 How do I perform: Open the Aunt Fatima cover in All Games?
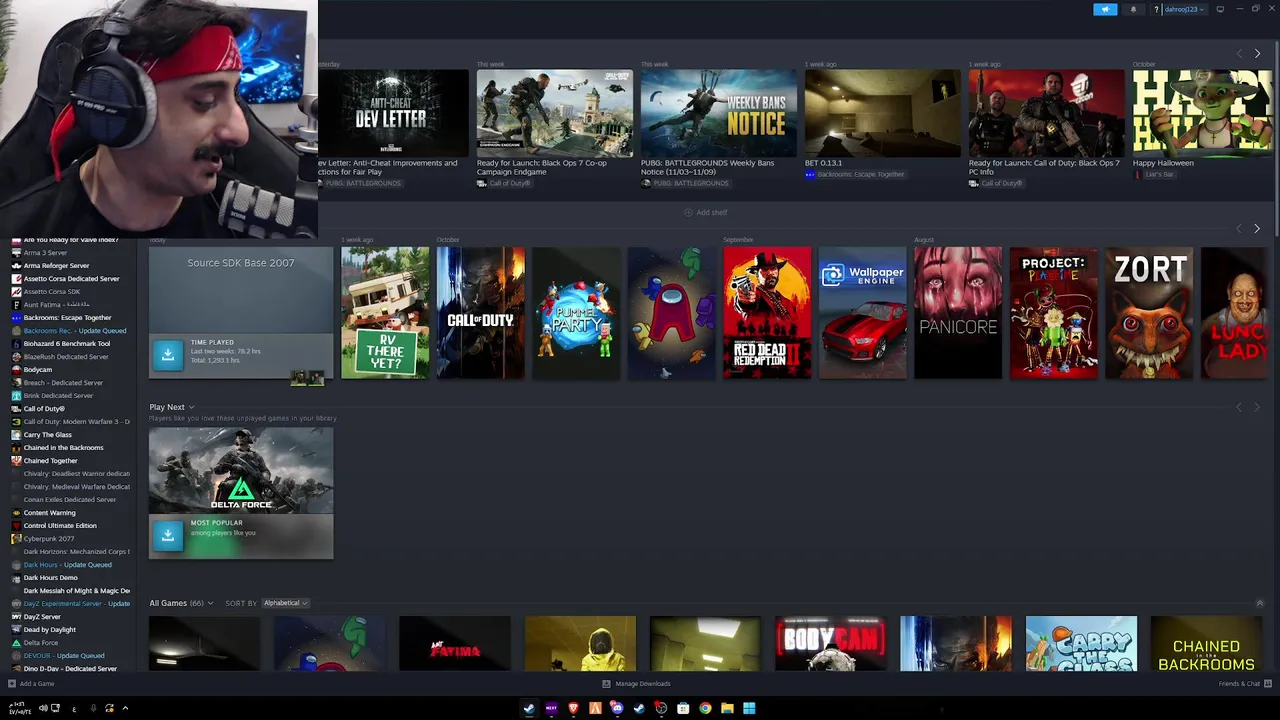[x=455, y=644]
